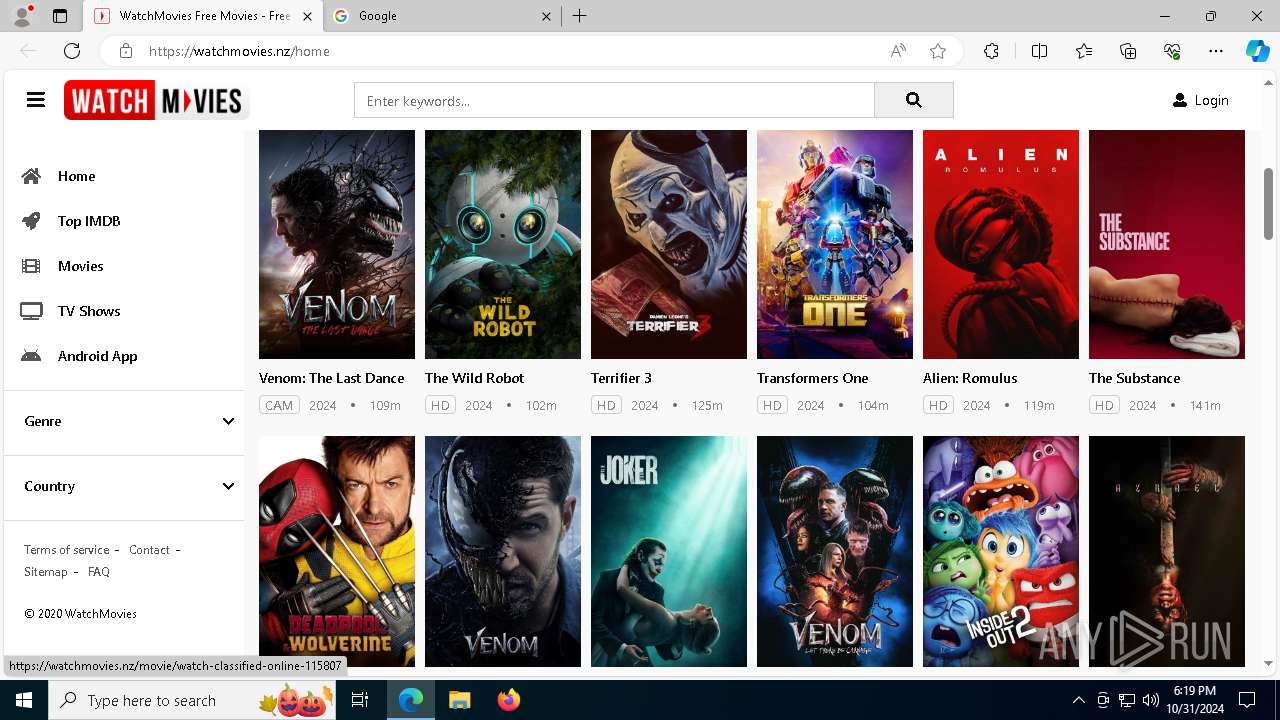Open The Substance title link
Image resolution: width=1280 pixels, height=720 pixels.
[1135, 378]
